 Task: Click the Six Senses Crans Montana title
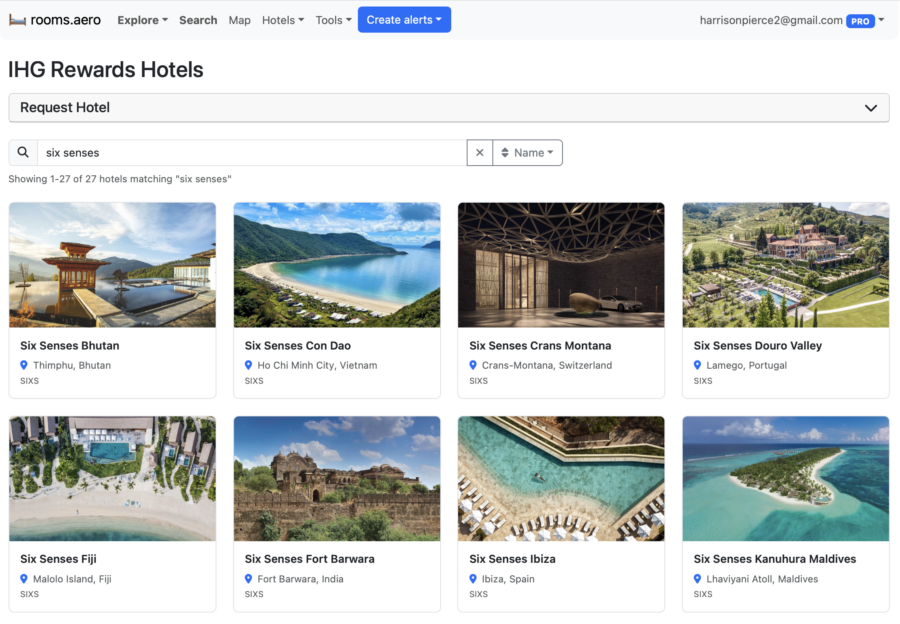coord(540,346)
